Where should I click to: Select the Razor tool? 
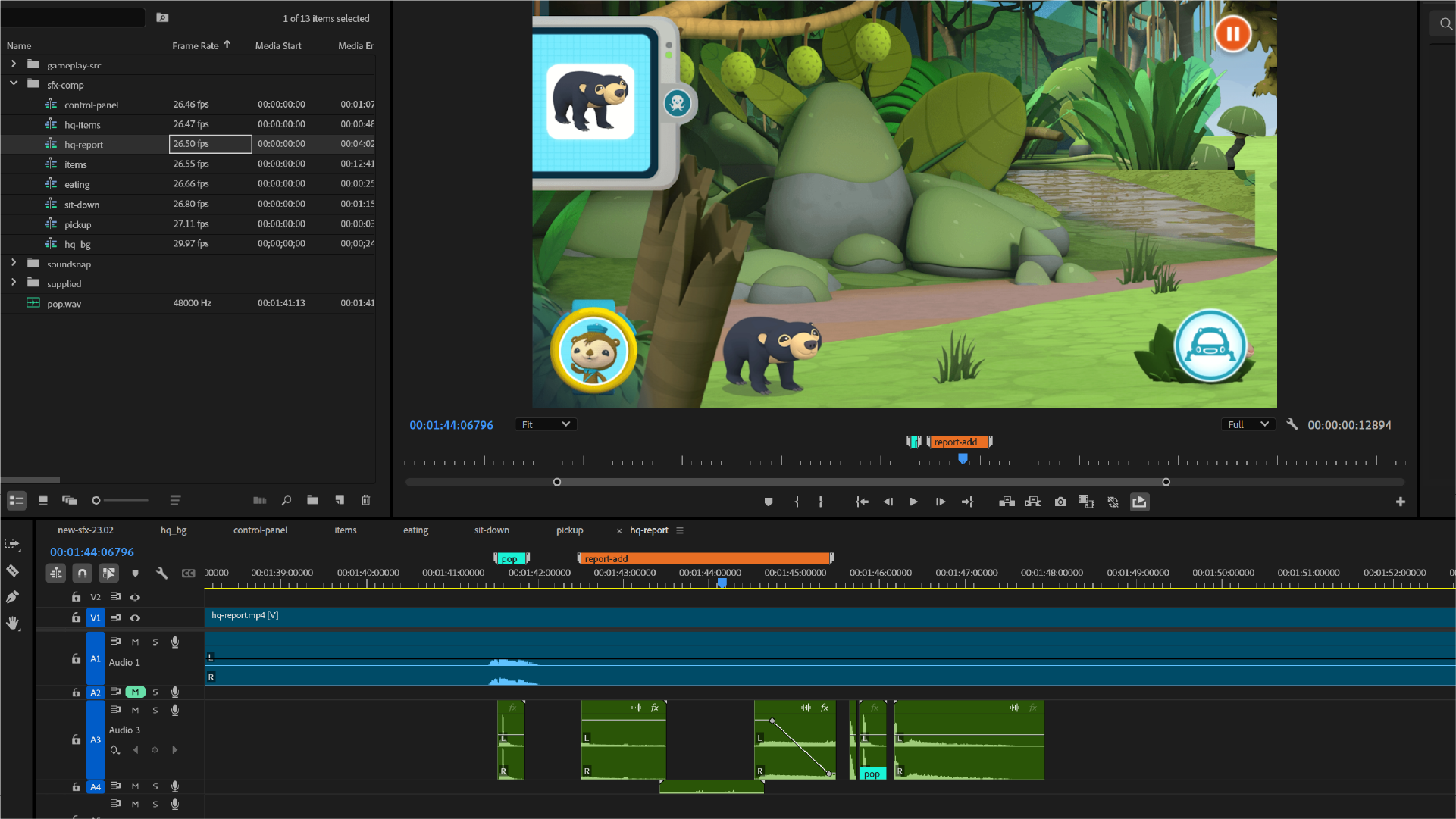click(13, 570)
